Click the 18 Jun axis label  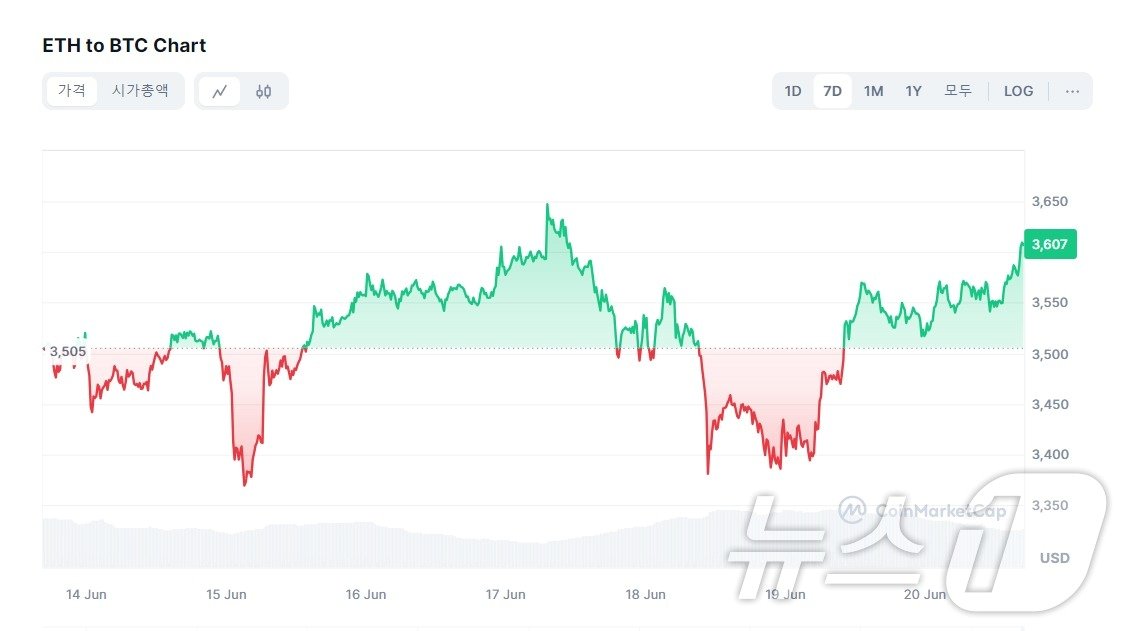646,594
